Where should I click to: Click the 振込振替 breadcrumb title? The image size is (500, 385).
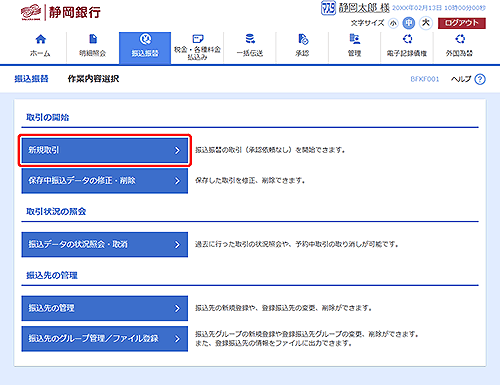31,79
